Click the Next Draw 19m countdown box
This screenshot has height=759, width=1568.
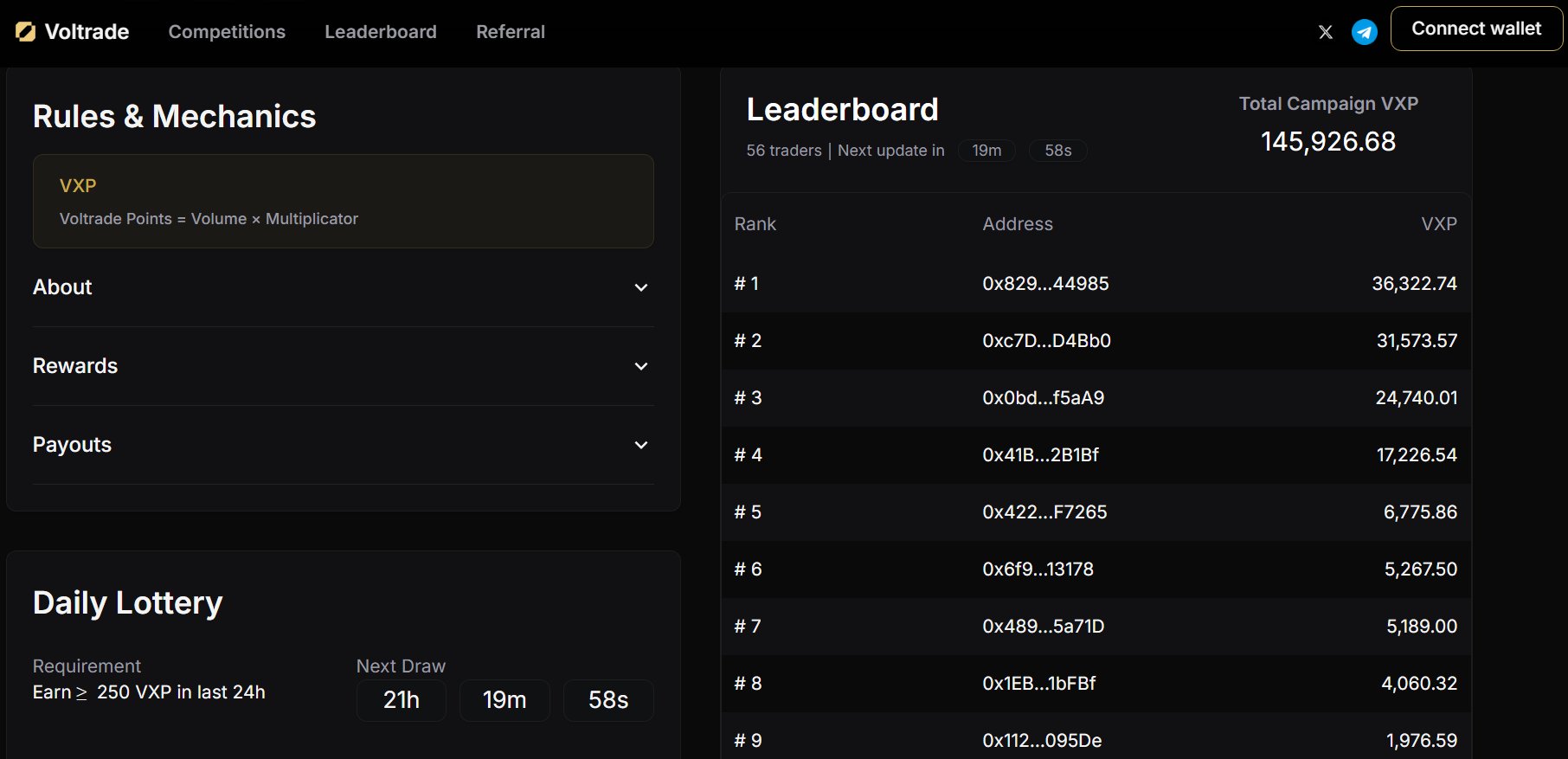[504, 700]
